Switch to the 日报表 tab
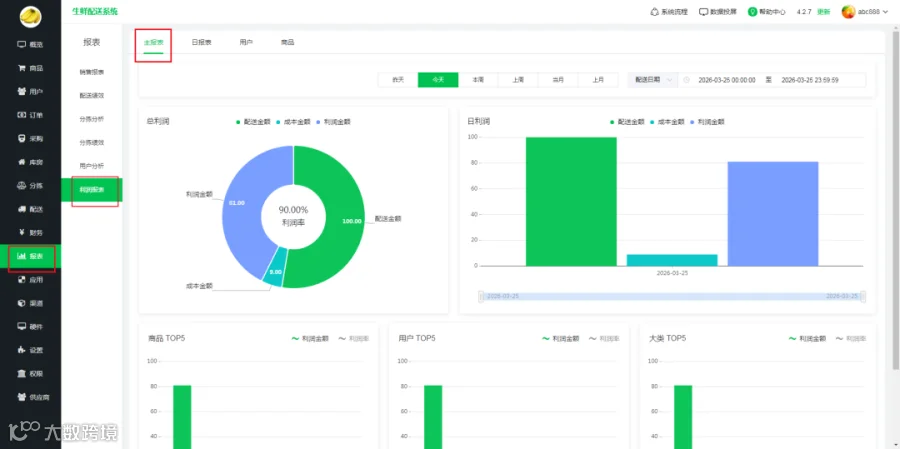 coord(201,42)
